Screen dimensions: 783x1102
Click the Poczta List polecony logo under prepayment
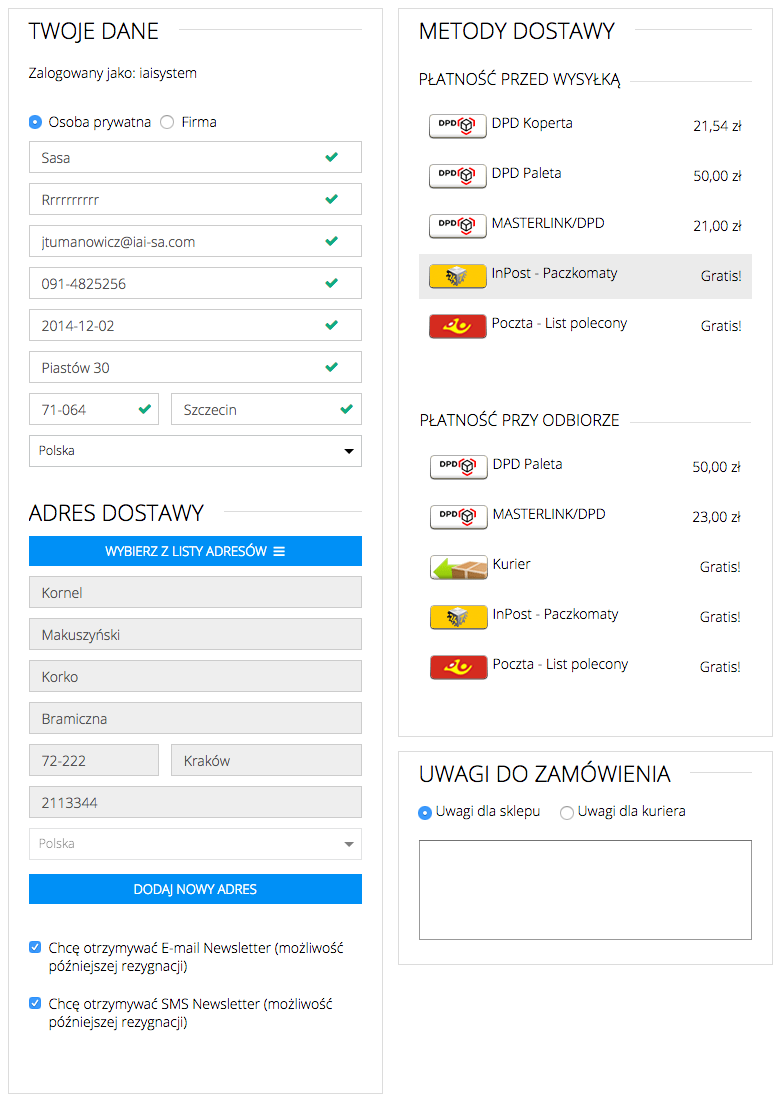[x=457, y=326]
